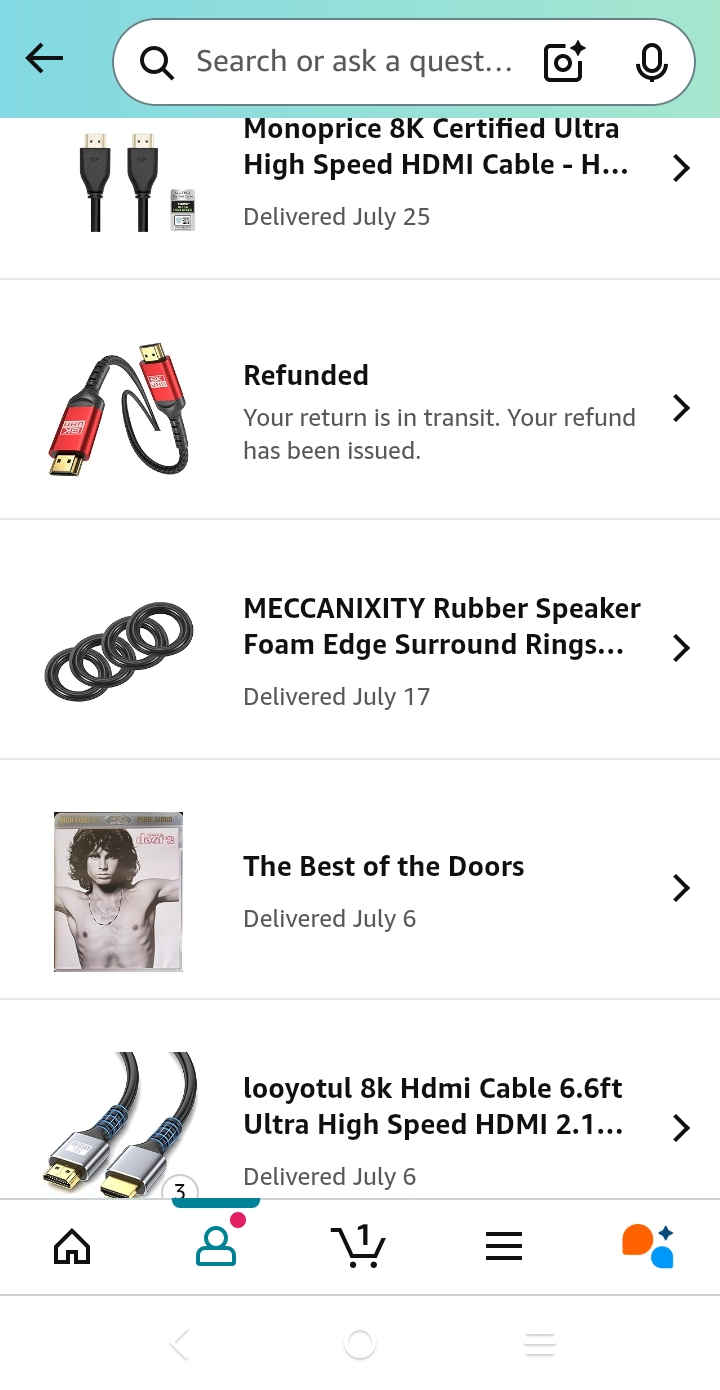This screenshot has width=720, height=1390.
Task: Open camera lens search icon
Action: click(564, 62)
